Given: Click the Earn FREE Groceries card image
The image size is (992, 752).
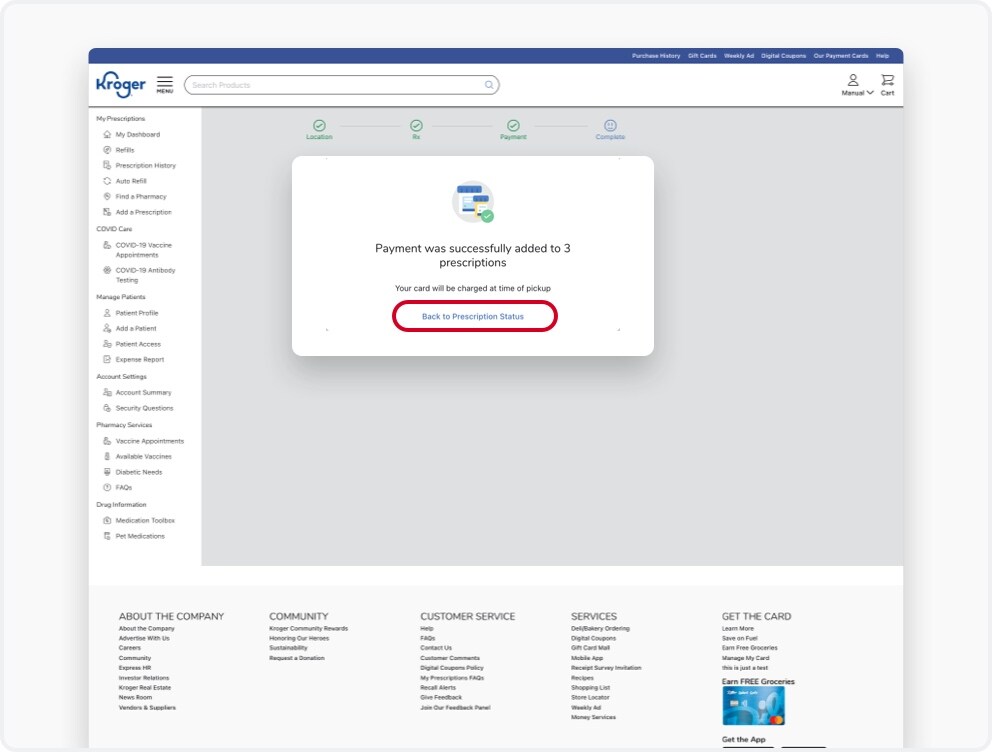Looking at the screenshot, I should click(753, 706).
